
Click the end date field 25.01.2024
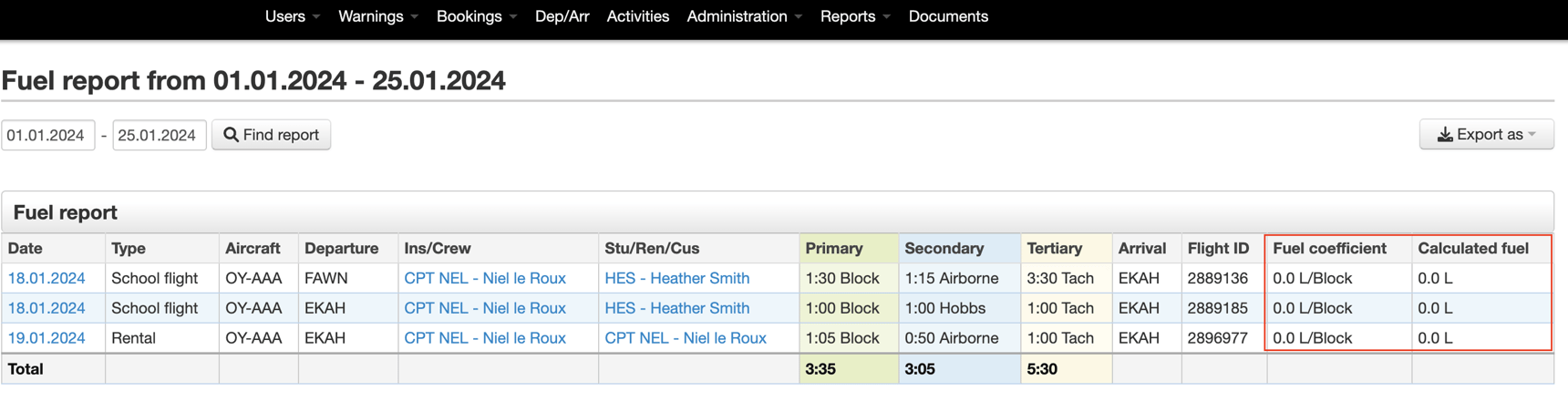tap(159, 135)
